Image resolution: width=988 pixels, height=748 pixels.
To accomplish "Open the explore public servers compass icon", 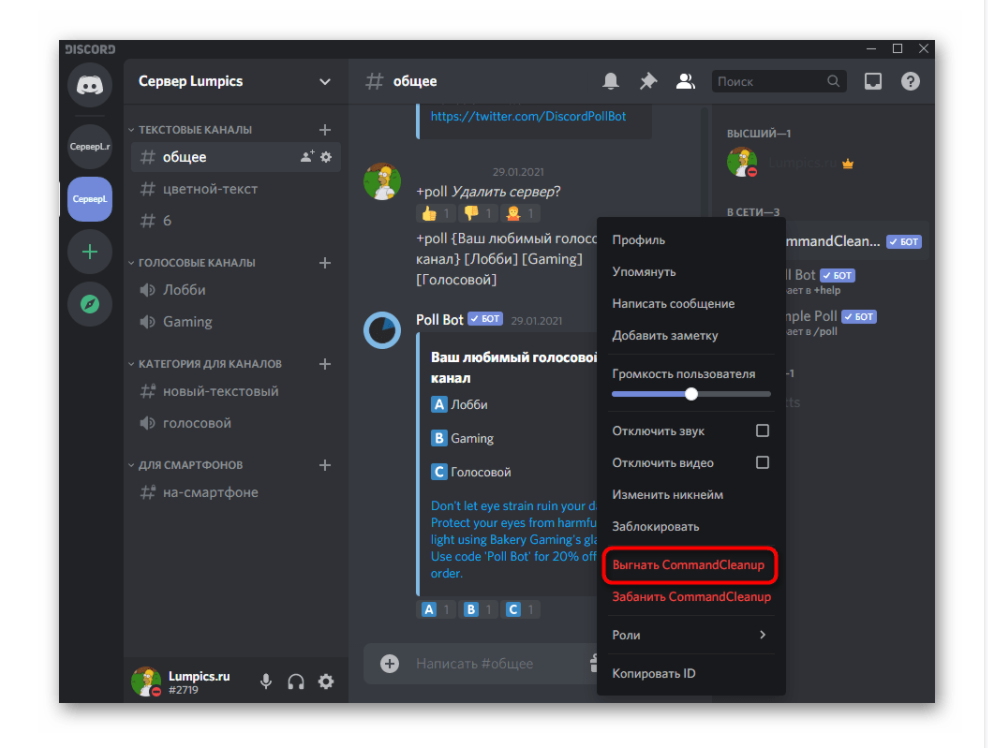I will point(90,304).
